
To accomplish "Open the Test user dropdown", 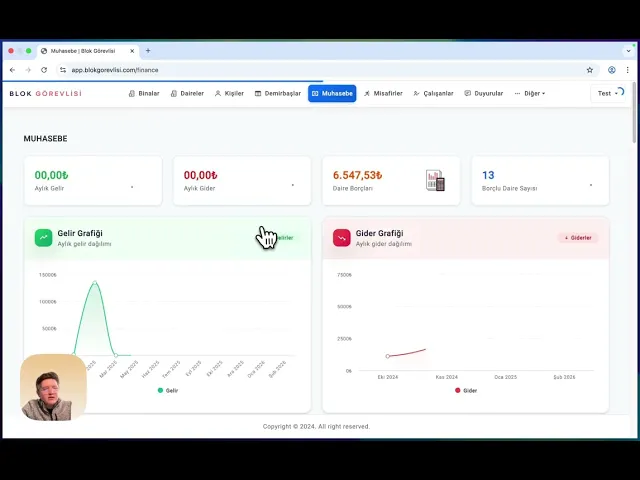I will [608, 93].
